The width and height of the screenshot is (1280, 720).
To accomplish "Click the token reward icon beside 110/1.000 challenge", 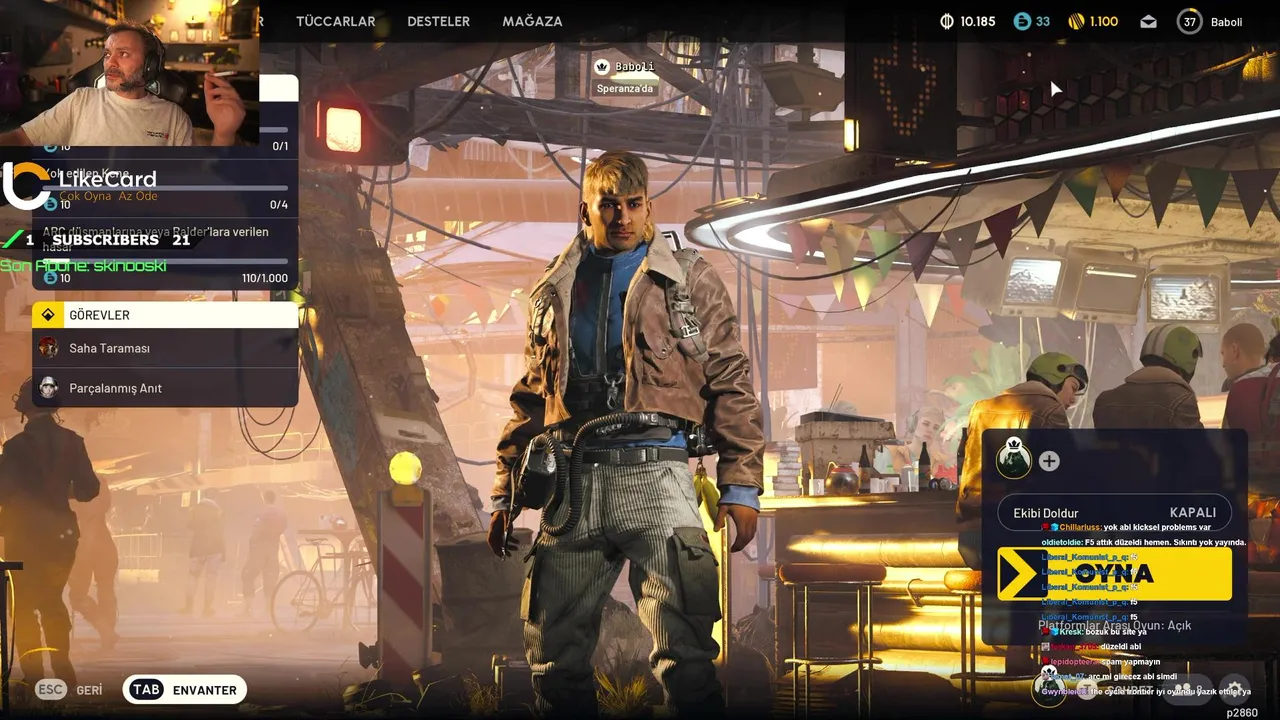I will click(x=51, y=278).
